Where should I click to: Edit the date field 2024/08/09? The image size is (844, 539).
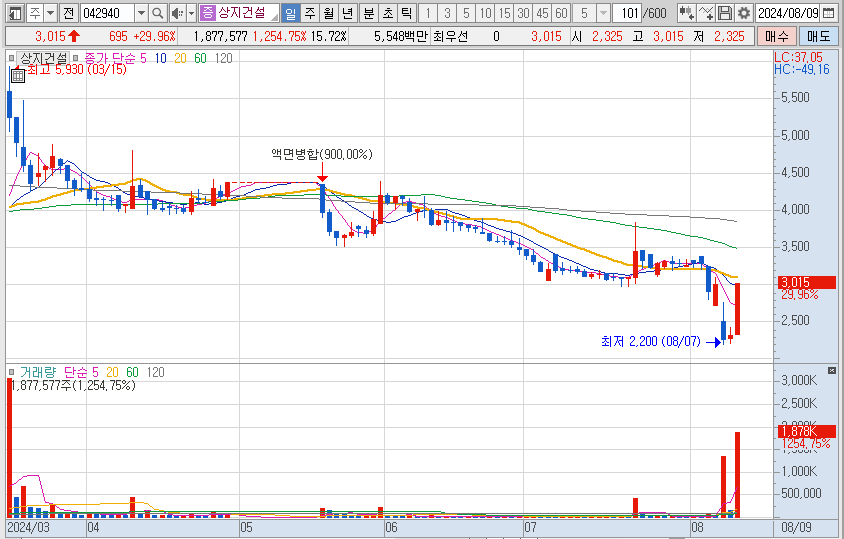(788, 13)
